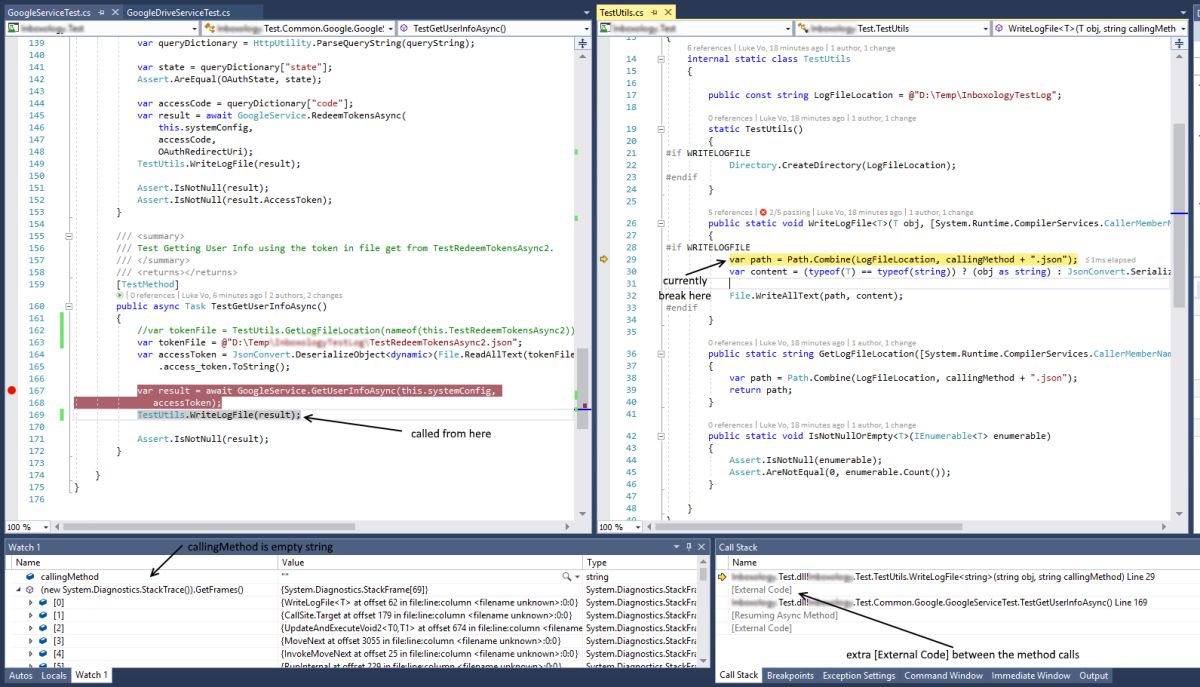Click 'Luke Vo, 6 minutes ago' CodeLens link
This screenshot has width=1200, height=687.
coord(222,296)
